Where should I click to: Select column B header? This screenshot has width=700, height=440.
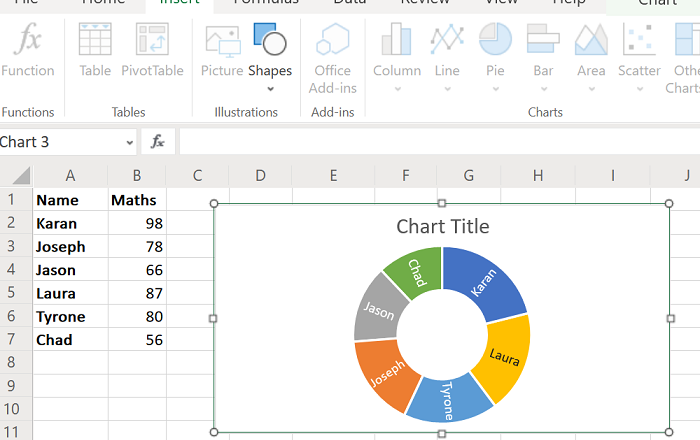coord(137,175)
